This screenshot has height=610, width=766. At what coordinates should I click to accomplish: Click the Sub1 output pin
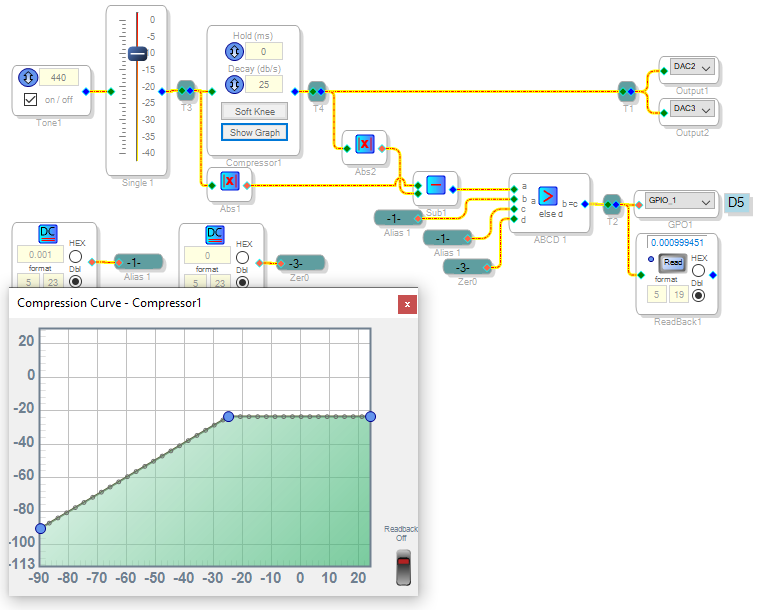point(453,189)
